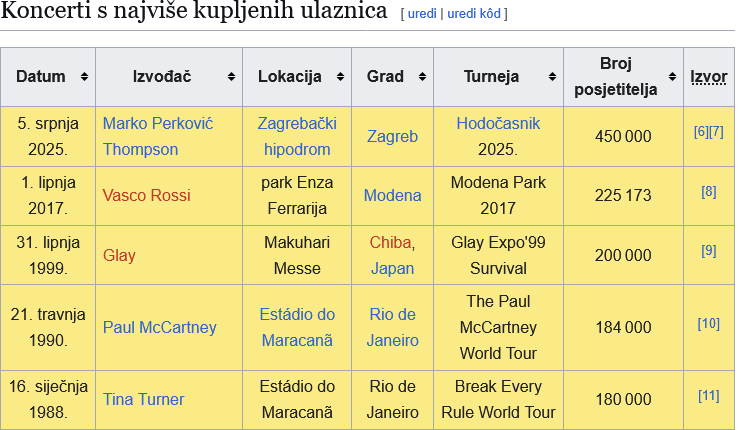This screenshot has height=430, width=739.
Task: Sort table by Izvođač column arrows
Action: coord(231,76)
